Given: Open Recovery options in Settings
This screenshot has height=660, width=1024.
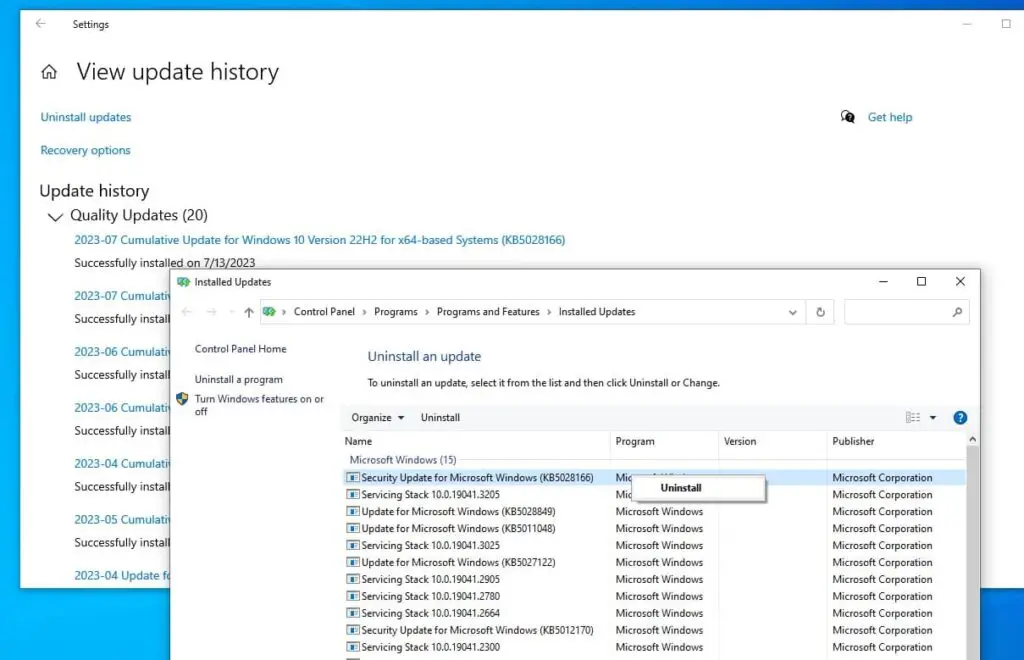Looking at the screenshot, I should (x=85, y=150).
